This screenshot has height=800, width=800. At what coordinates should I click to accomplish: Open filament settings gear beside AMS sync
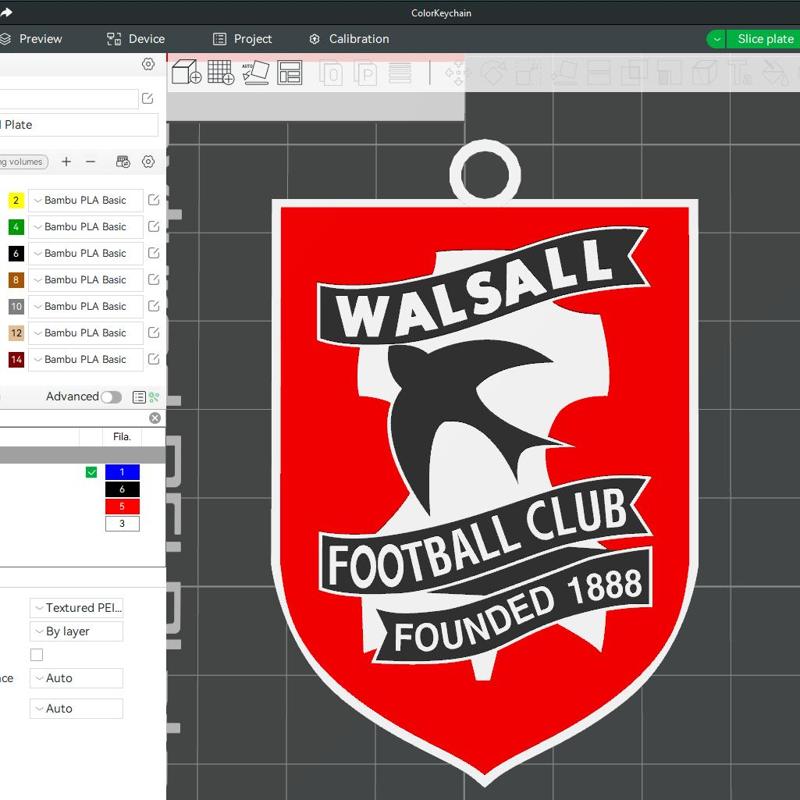point(148,162)
